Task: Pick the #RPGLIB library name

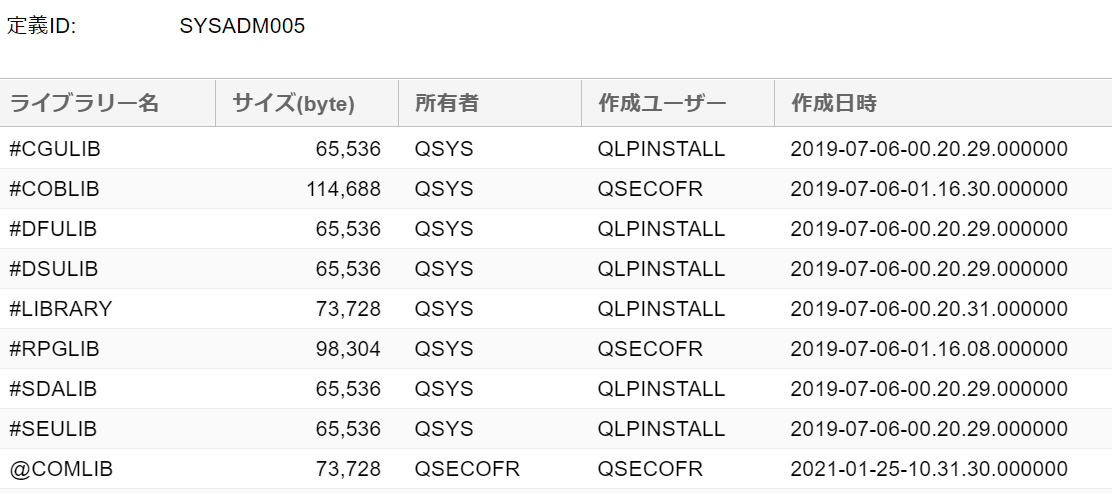Action: (x=55, y=349)
